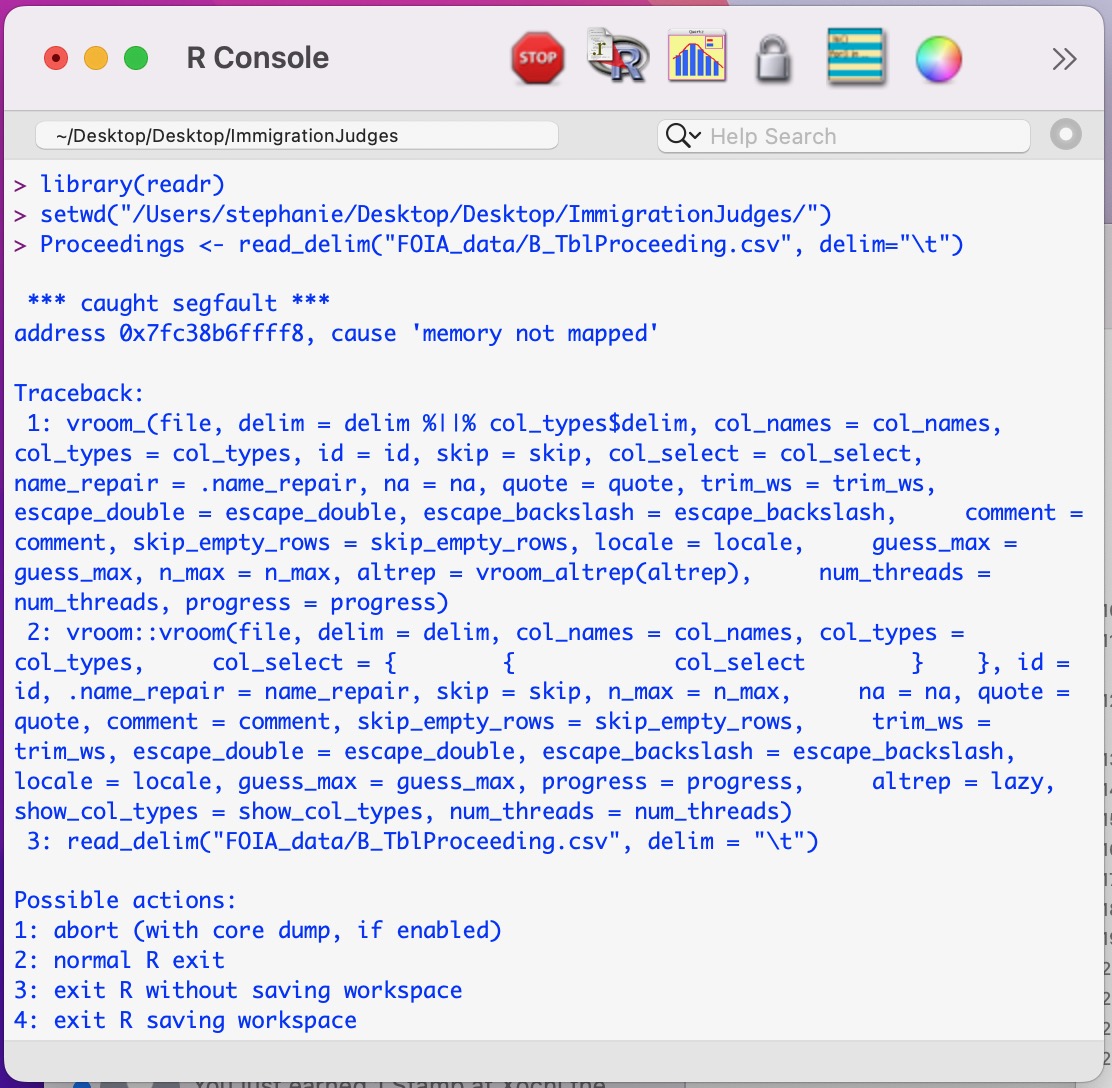The height and width of the screenshot is (1088, 1112).
Task: Click the read_delim command line text
Action: coord(500,243)
